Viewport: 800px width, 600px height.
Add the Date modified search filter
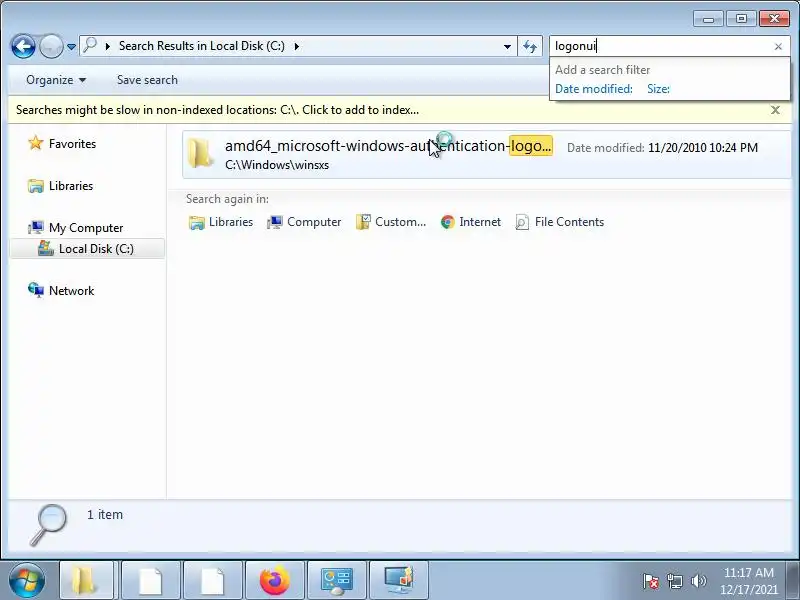[x=593, y=89]
